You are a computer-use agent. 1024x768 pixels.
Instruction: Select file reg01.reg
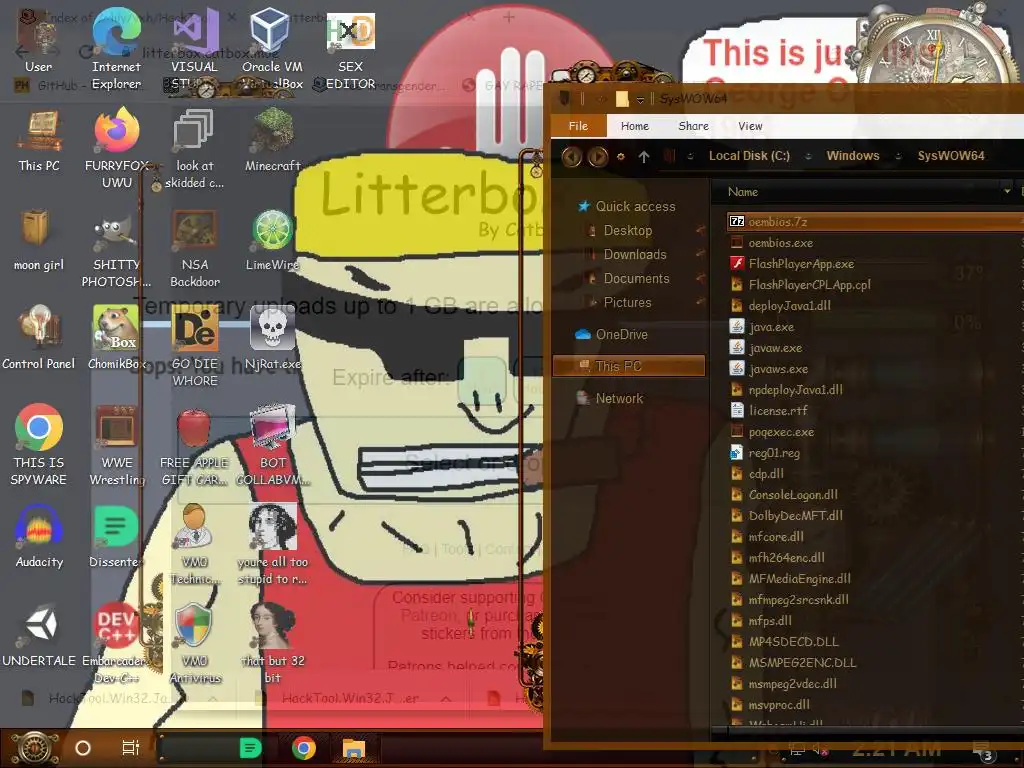(764, 453)
